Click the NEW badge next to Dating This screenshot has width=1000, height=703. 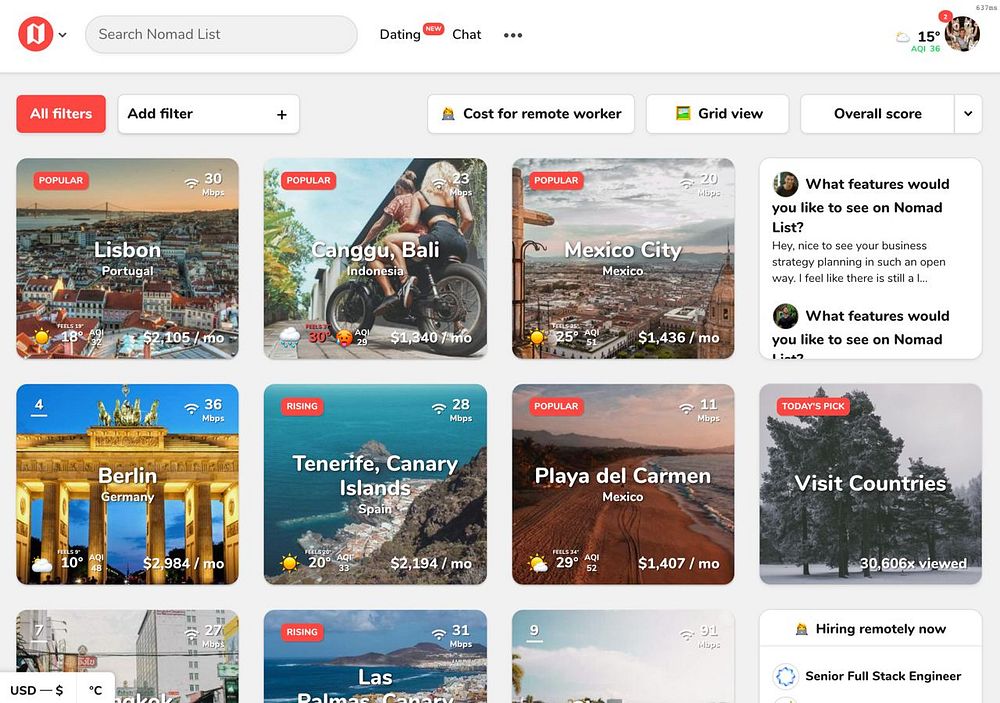[x=434, y=29]
